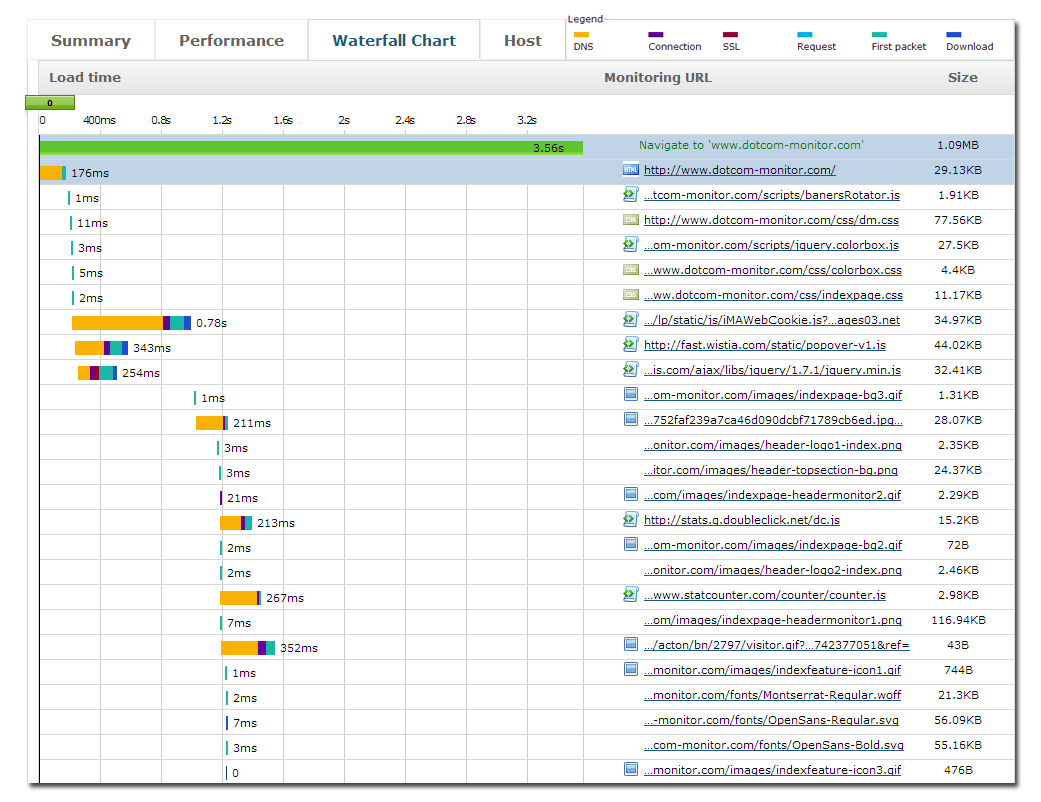Click the orange DNS legend swatch
The height and width of the screenshot is (802, 1041).
coord(581,35)
